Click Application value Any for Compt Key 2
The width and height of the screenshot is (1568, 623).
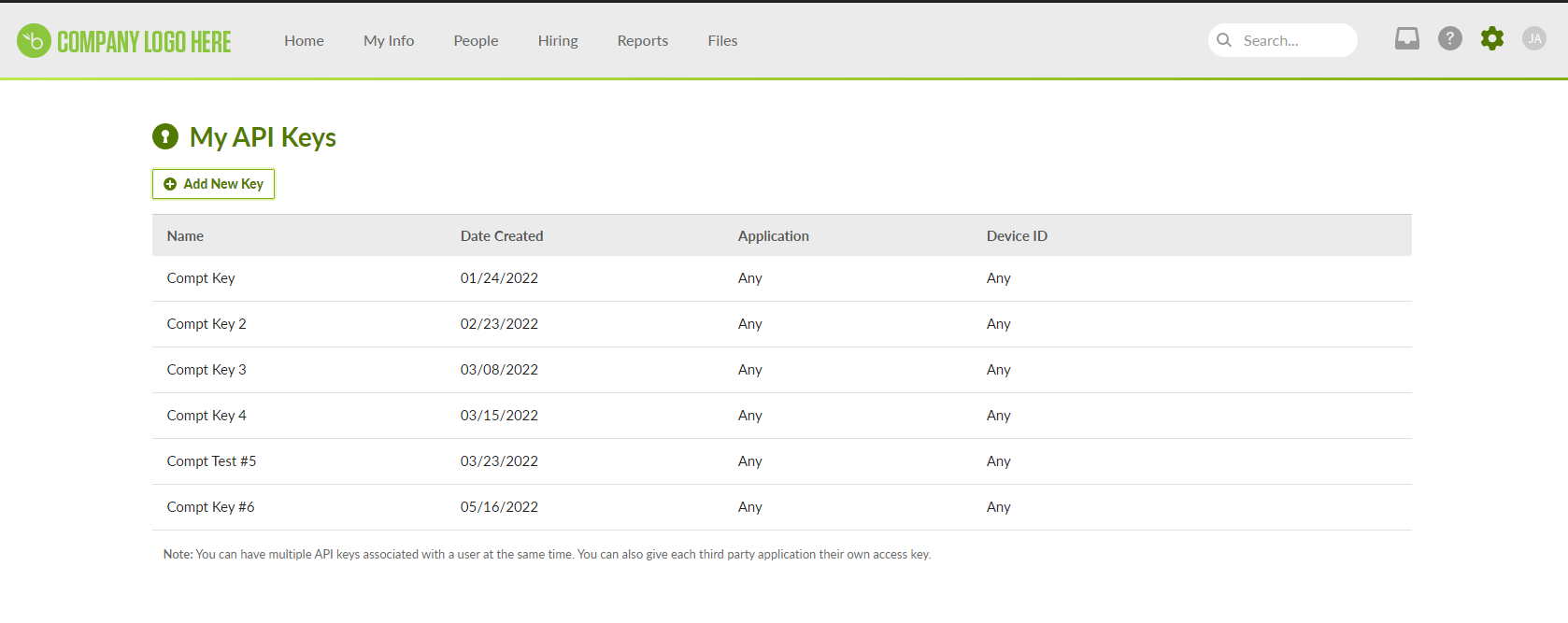pos(749,324)
